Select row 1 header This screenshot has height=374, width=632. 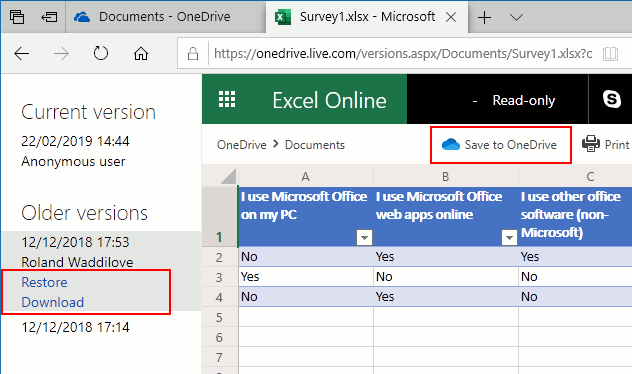pos(220,216)
